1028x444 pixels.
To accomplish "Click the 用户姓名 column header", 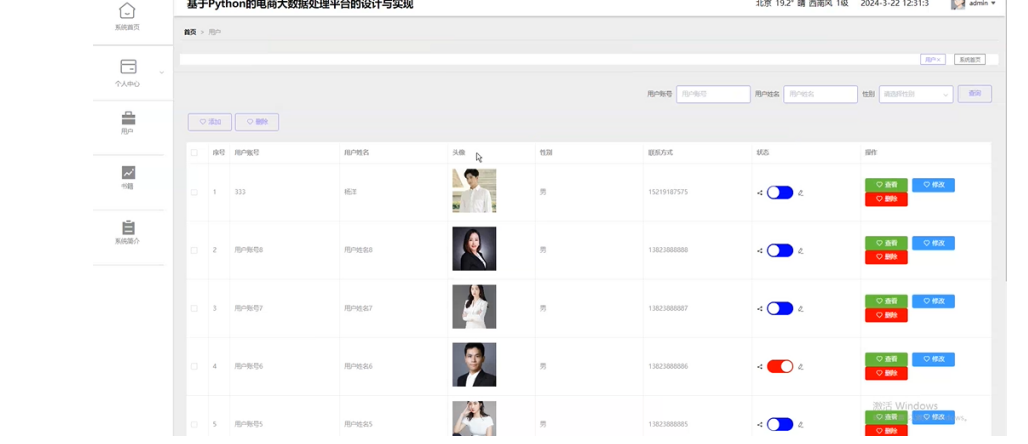I will 357,153.
